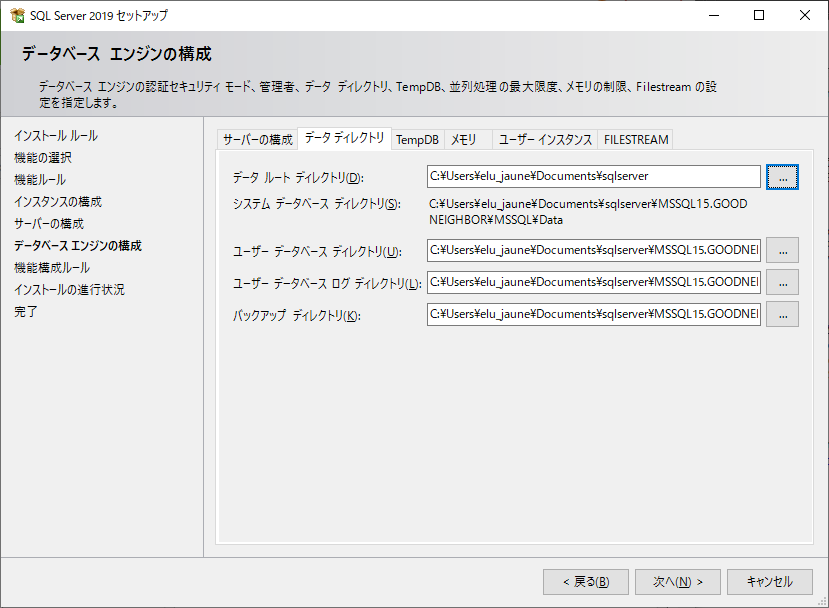Select 機能ルール step in the sidebar
This screenshot has width=829, height=608.
[x=40, y=180]
